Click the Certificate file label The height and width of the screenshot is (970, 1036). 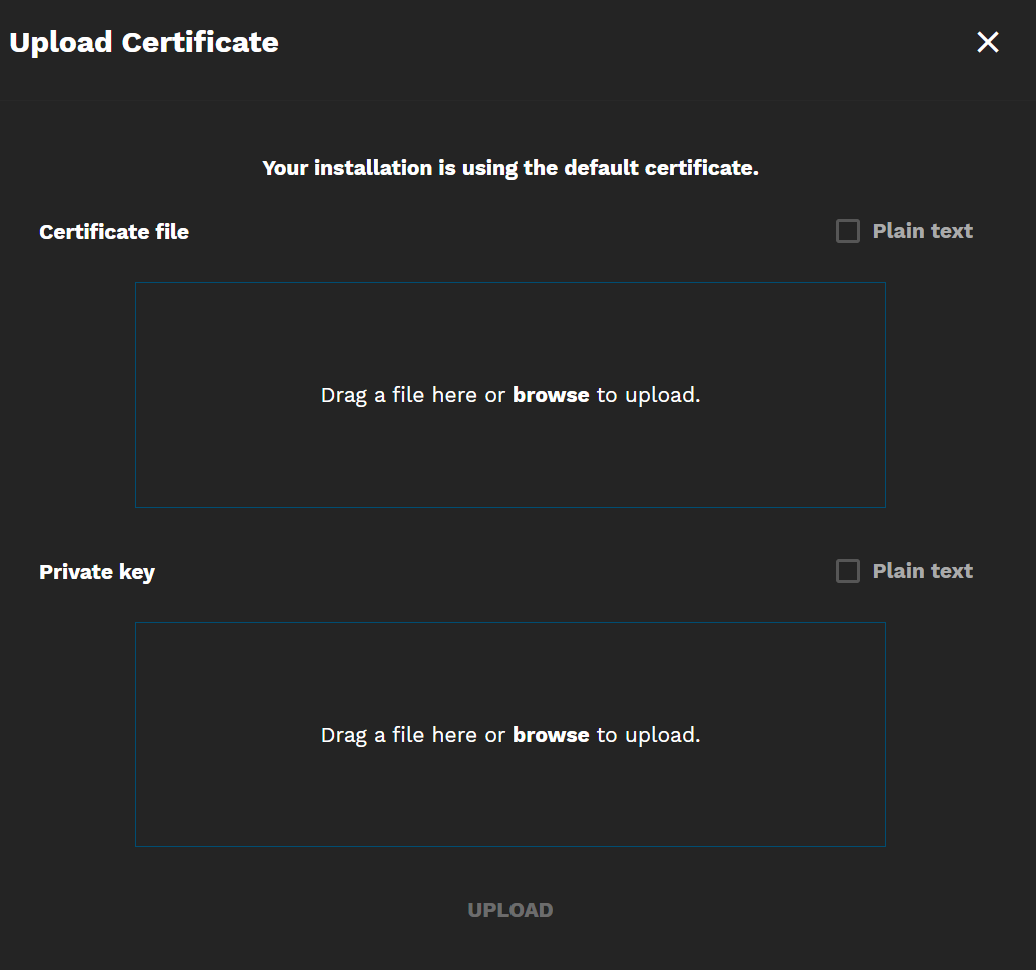coord(113,231)
